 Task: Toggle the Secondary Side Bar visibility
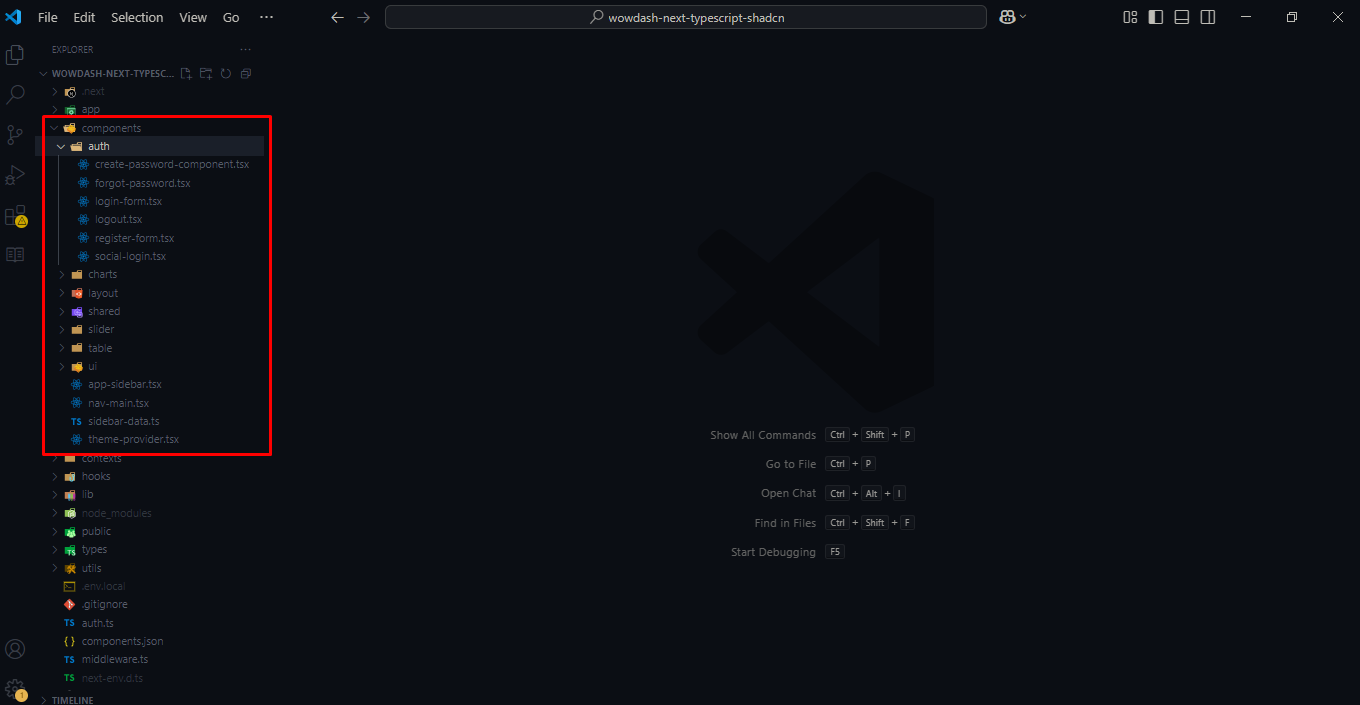click(1207, 17)
